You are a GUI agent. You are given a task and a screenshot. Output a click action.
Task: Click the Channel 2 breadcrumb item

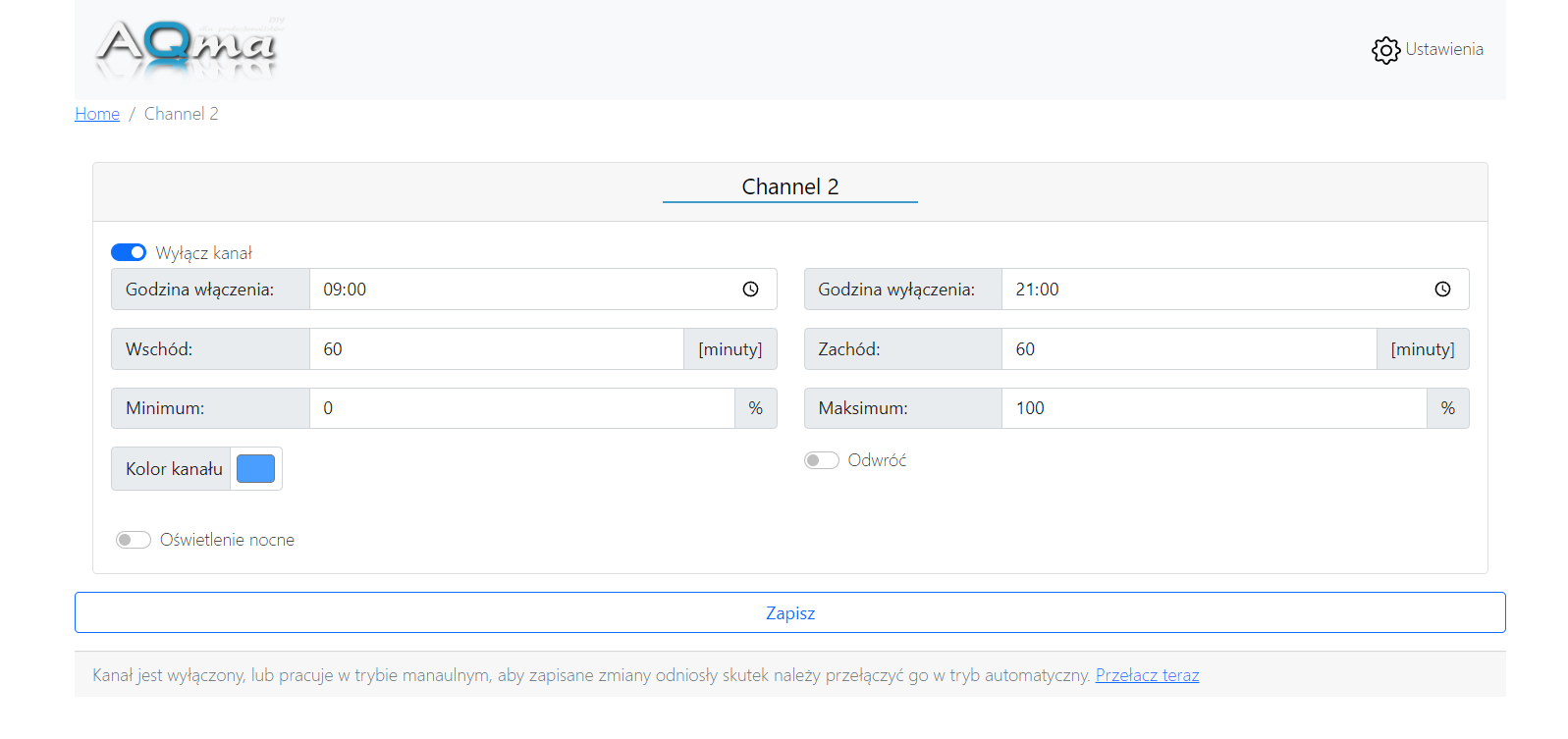pyautogui.click(x=182, y=114)
